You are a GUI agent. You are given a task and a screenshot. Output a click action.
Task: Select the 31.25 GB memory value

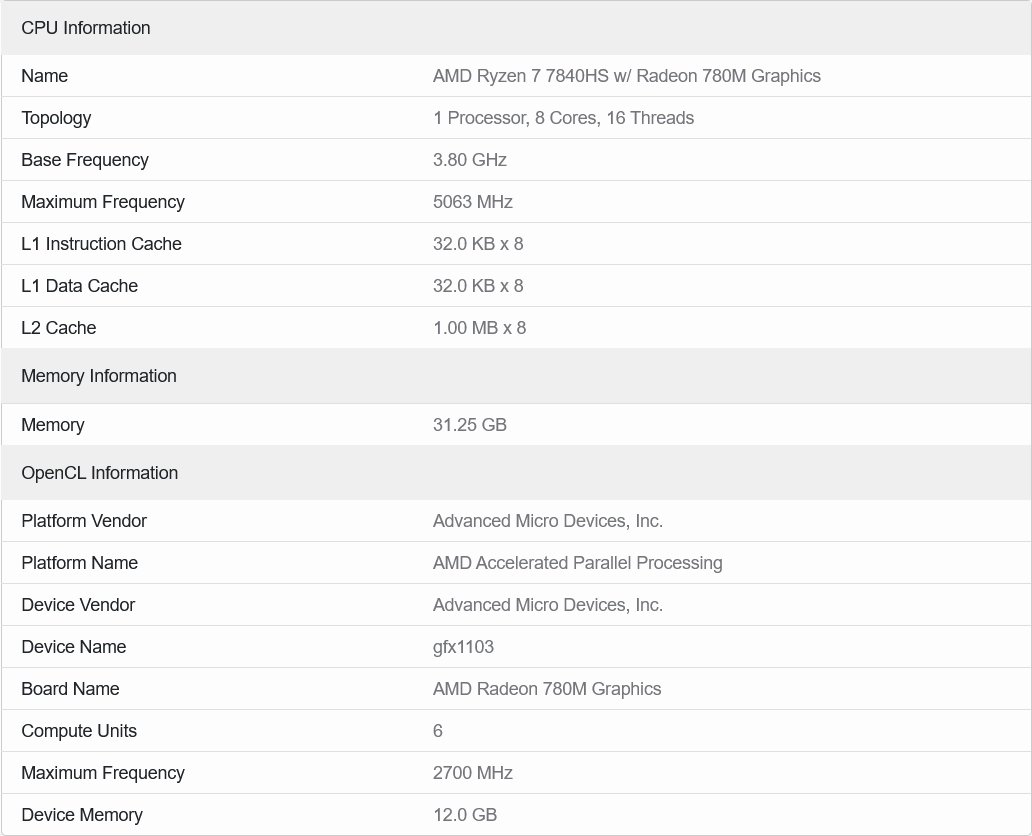(x=469, y=425)
